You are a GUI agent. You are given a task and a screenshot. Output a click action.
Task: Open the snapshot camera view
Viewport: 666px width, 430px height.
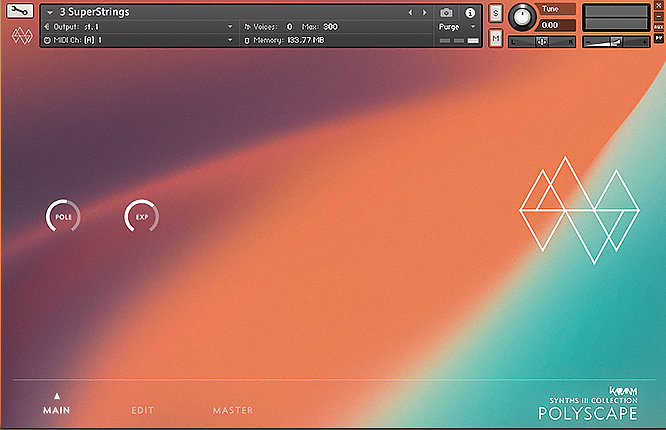coord(446,13)
